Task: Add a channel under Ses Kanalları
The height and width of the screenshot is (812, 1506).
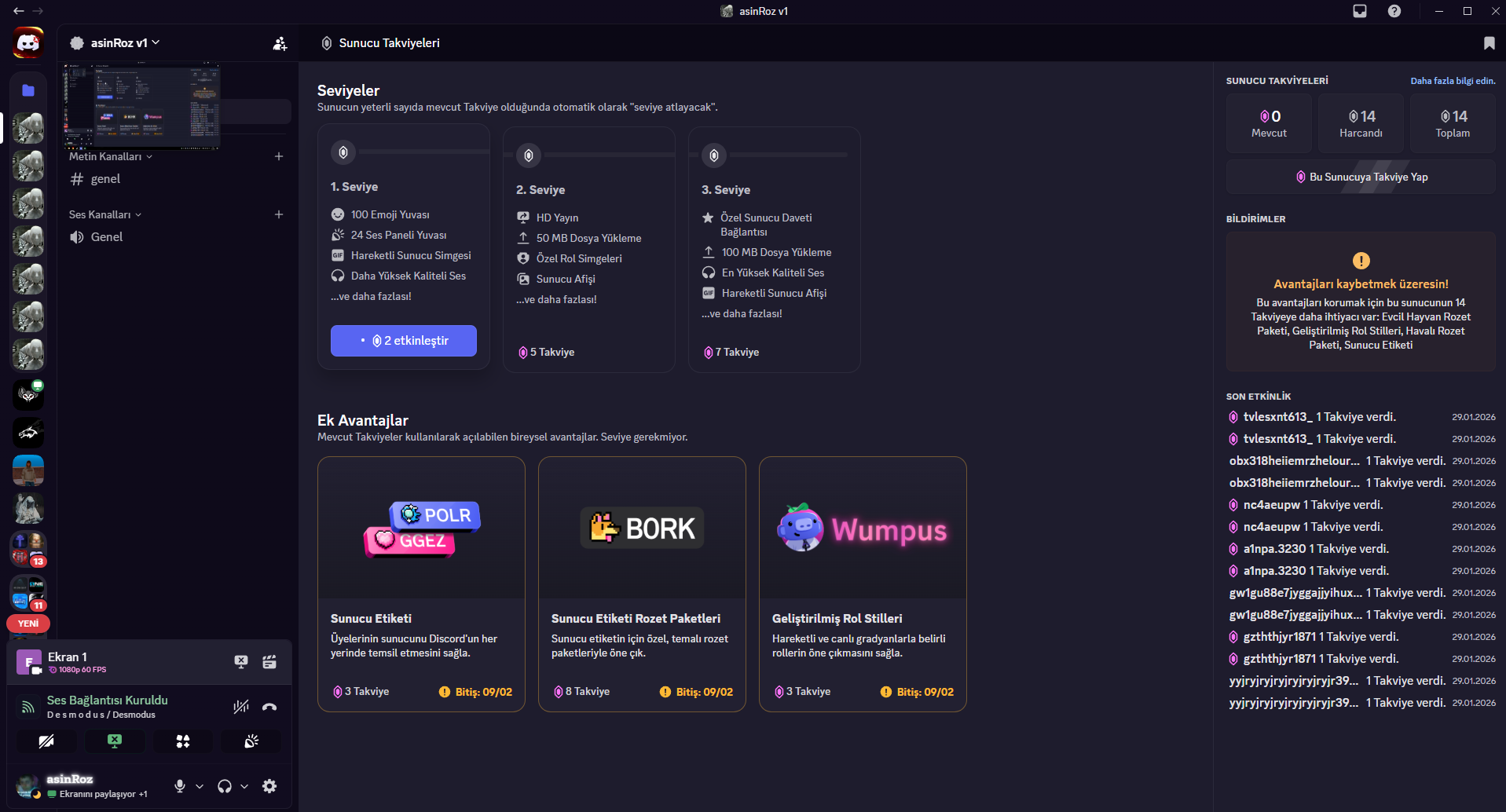Action: coord(279,214)
